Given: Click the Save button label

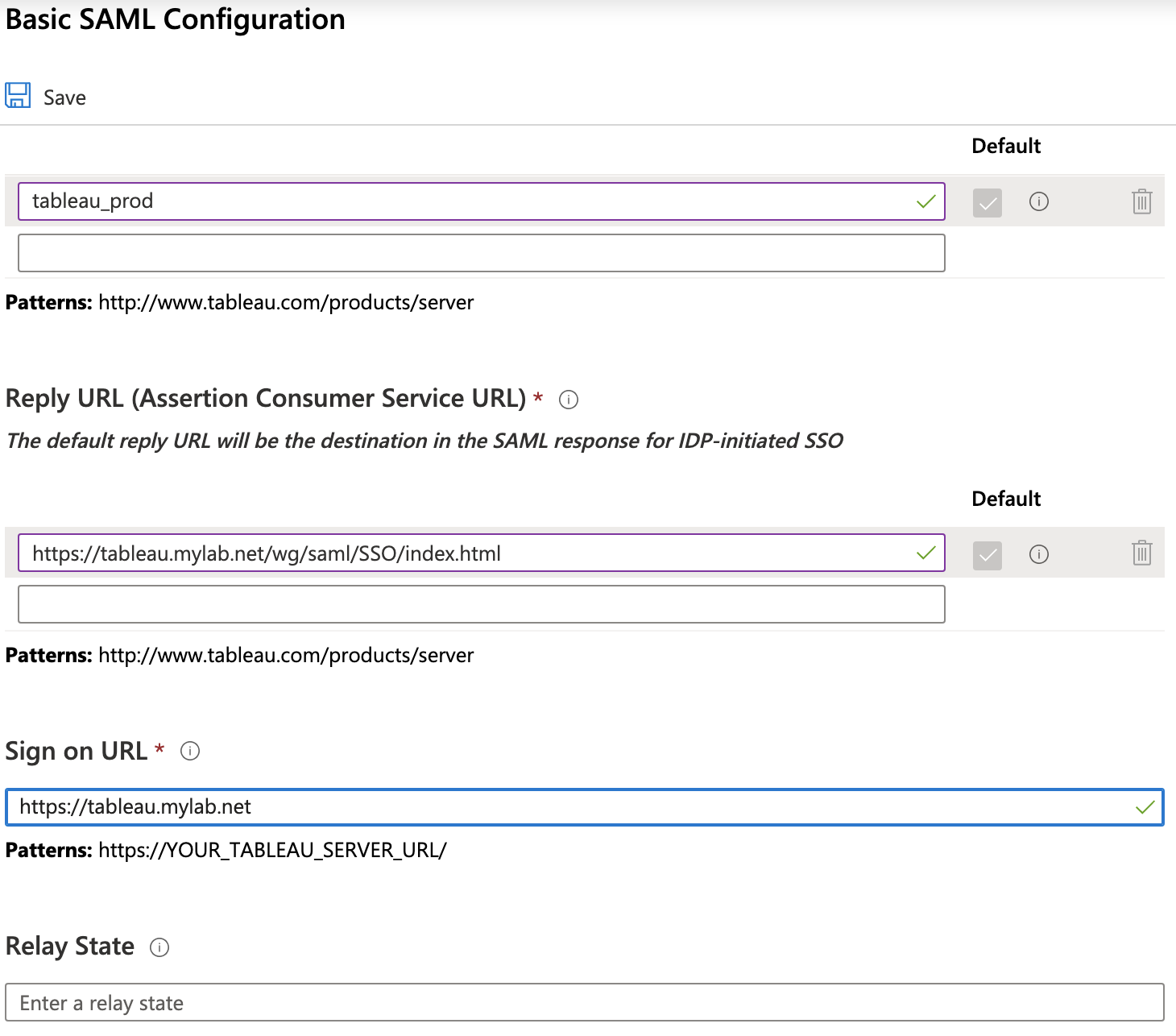Looking at the screenshot, I should coord(64,97).
